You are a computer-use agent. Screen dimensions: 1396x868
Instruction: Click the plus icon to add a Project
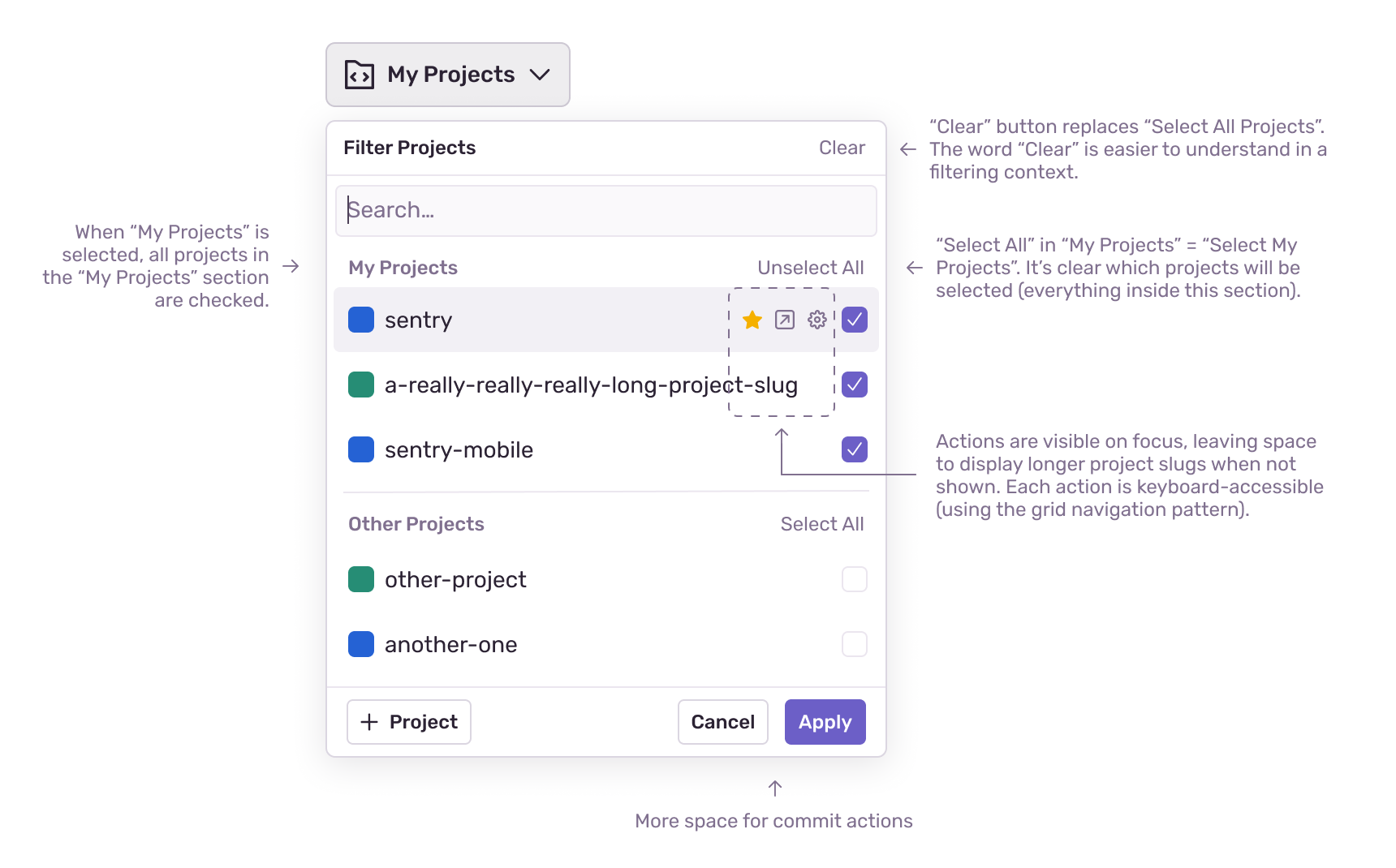370,721
